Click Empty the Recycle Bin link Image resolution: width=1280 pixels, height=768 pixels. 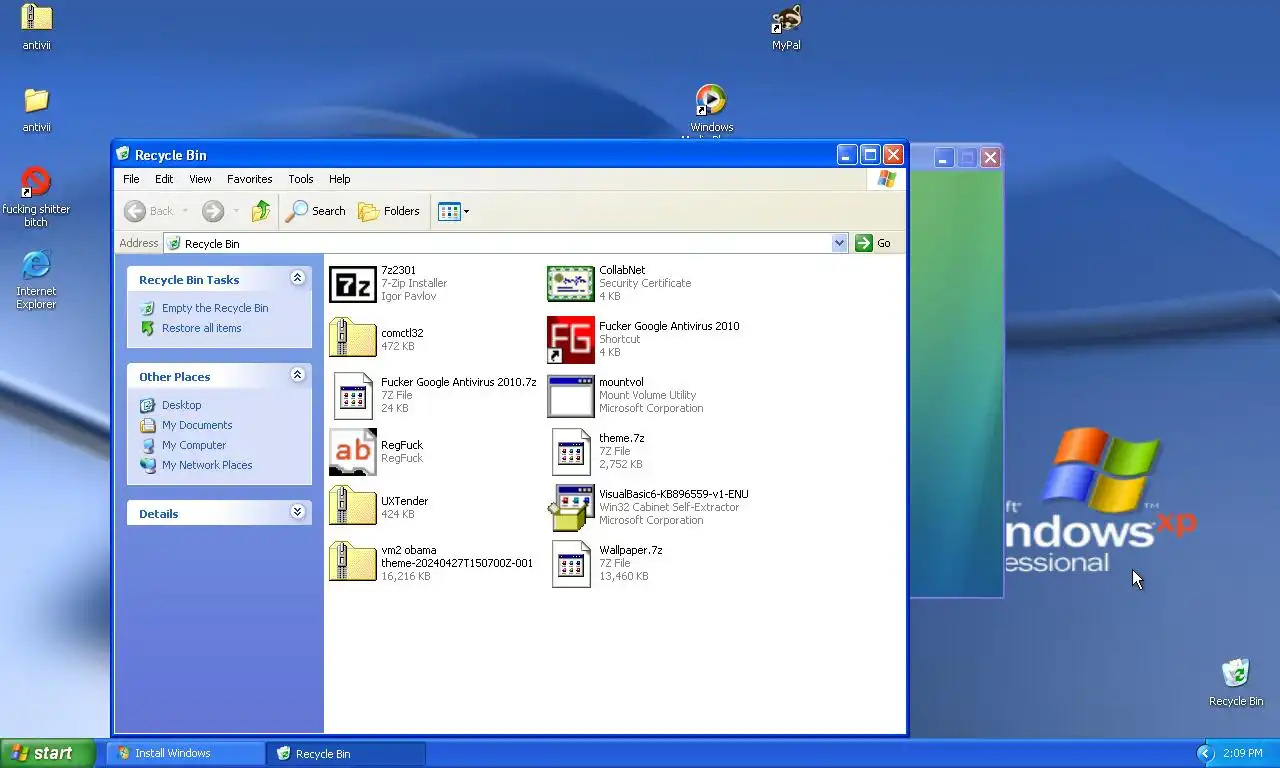pyautogui.click(x=215, y=308)
